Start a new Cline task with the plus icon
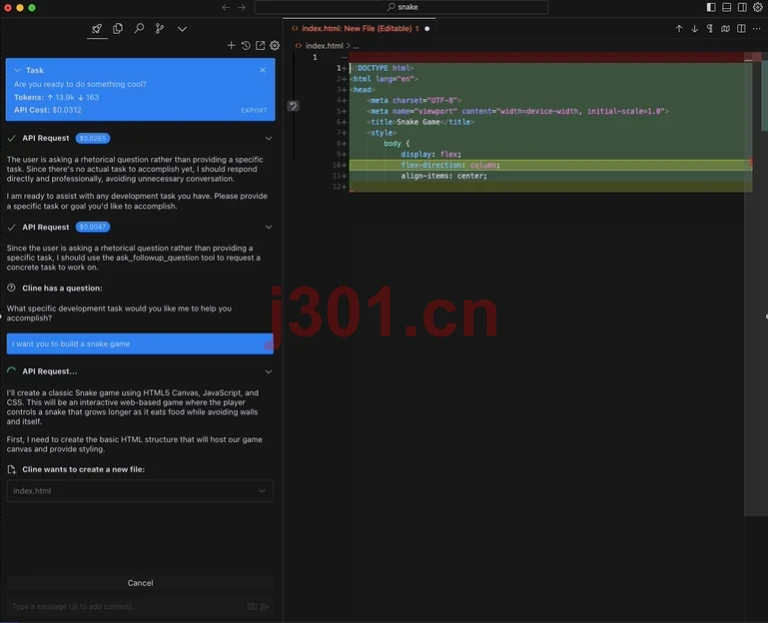This screenshot has height=623, width=768. coord(231,46)
